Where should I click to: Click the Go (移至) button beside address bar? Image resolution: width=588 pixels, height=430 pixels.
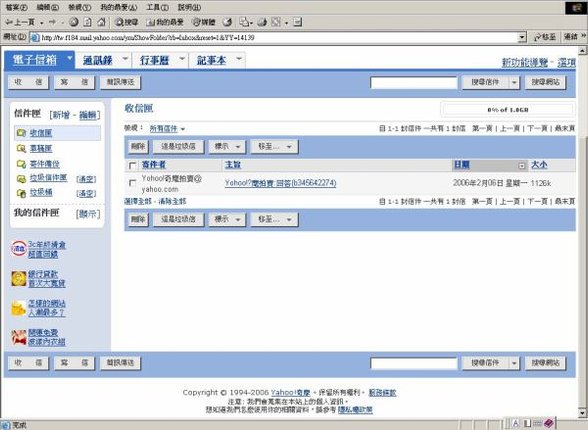click(x=544, y=37)
